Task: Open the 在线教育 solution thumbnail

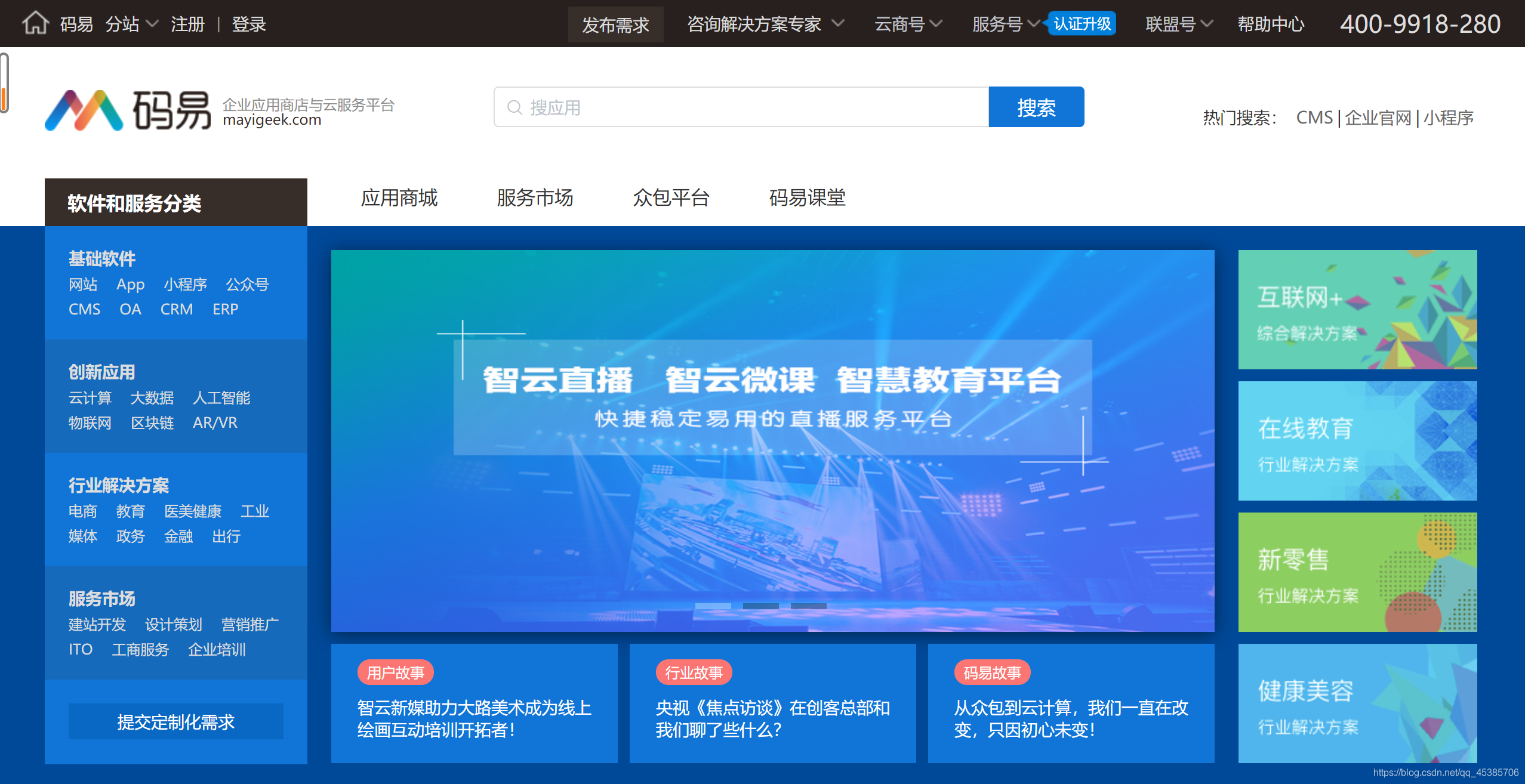Action: coord(1357,441)
